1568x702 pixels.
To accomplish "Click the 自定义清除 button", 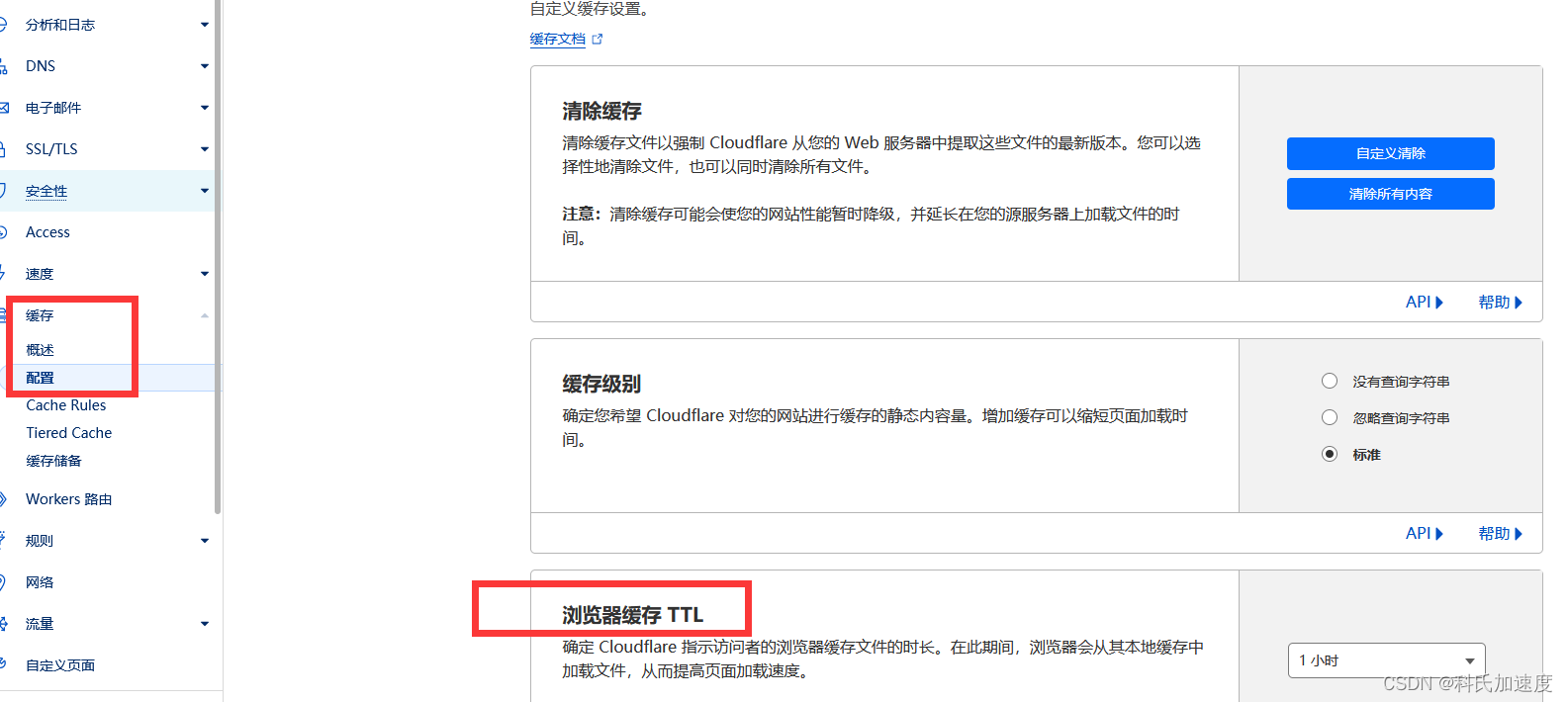I will (x=1390, y=153).
